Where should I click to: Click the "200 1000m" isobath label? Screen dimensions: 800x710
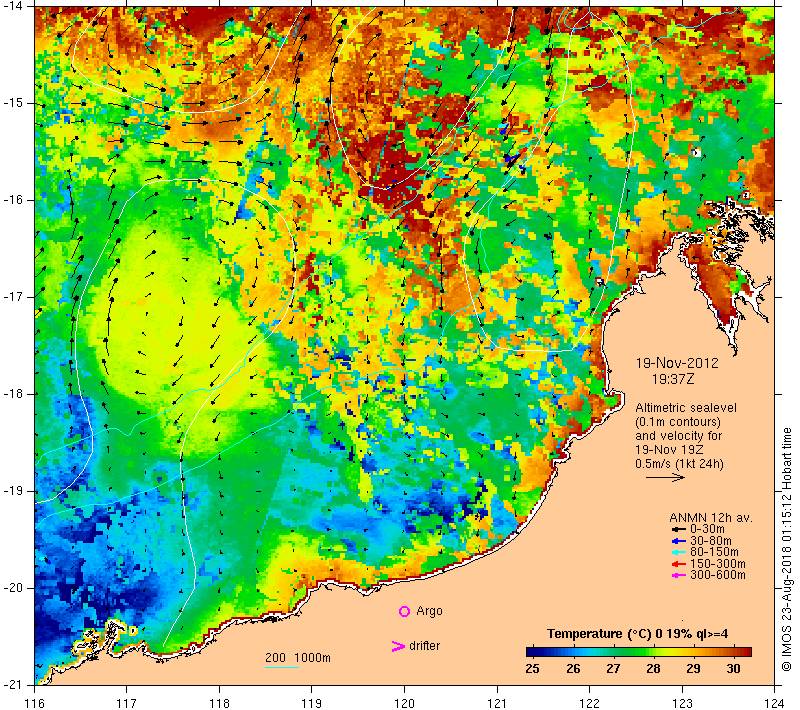[x=298, y=658]
